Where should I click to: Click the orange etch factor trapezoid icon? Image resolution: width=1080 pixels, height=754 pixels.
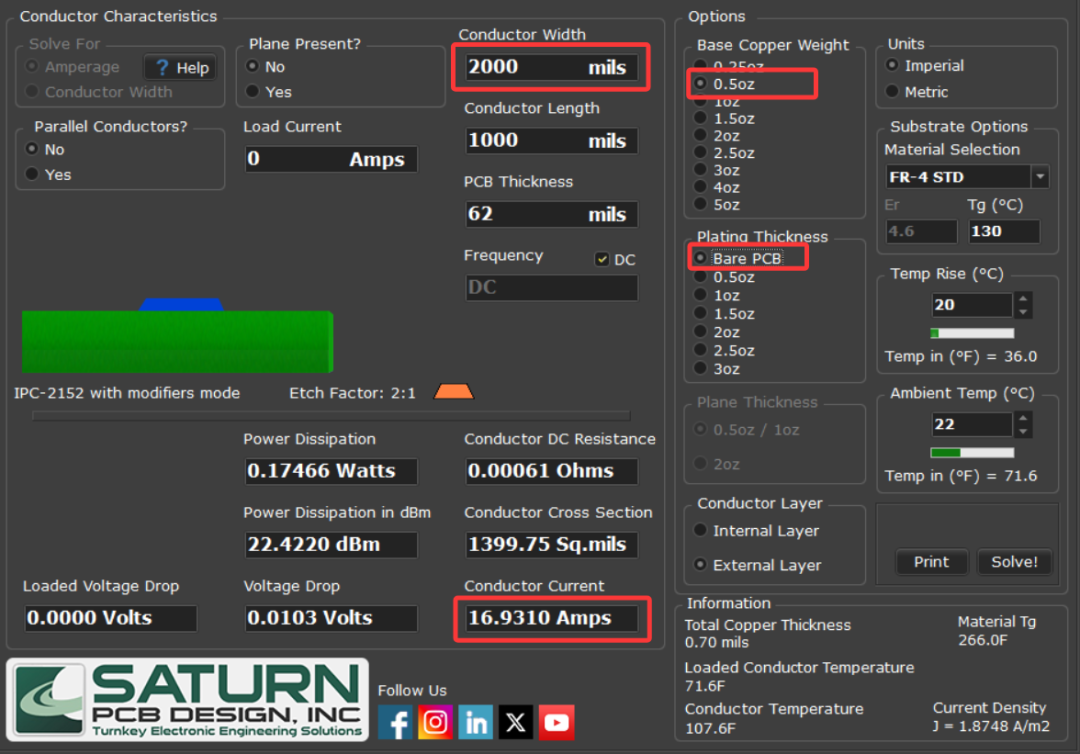pyautogui.click(x=453, y=392)
